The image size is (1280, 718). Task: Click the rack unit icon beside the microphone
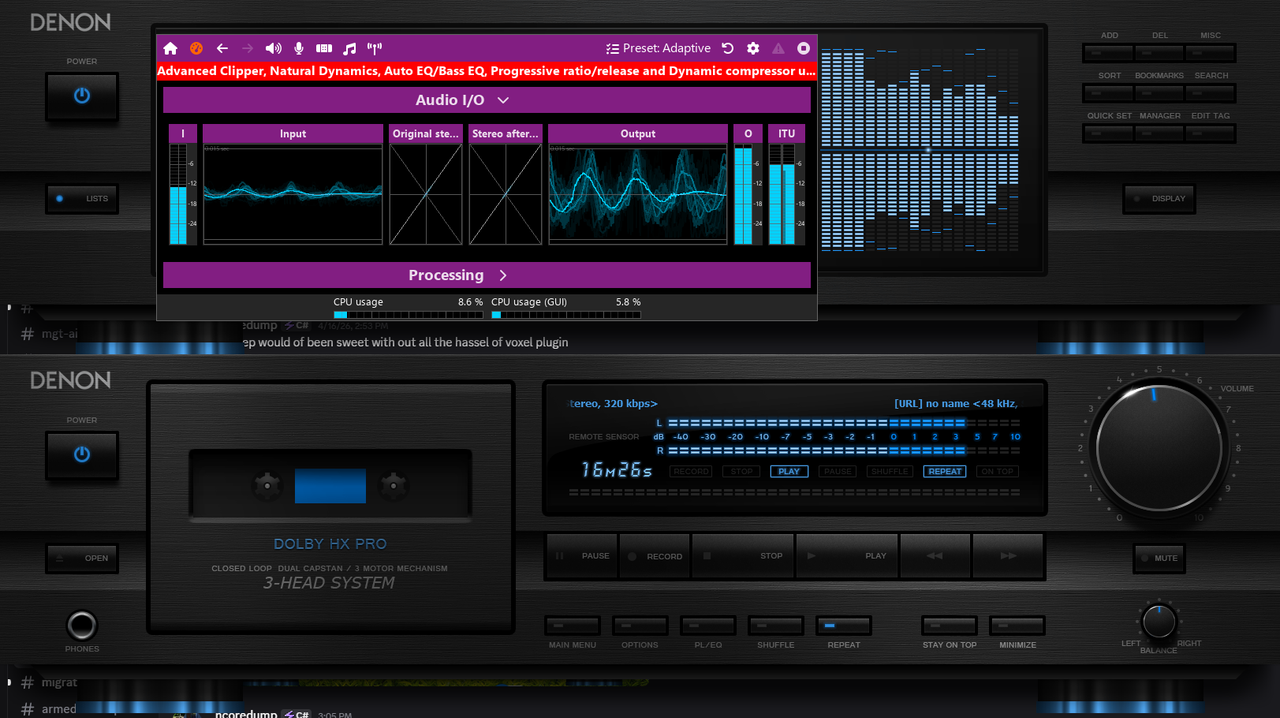pos(324,48)
